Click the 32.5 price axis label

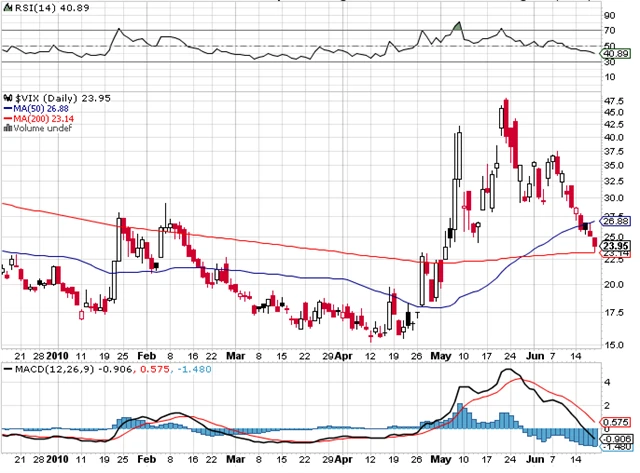[613, 181]
